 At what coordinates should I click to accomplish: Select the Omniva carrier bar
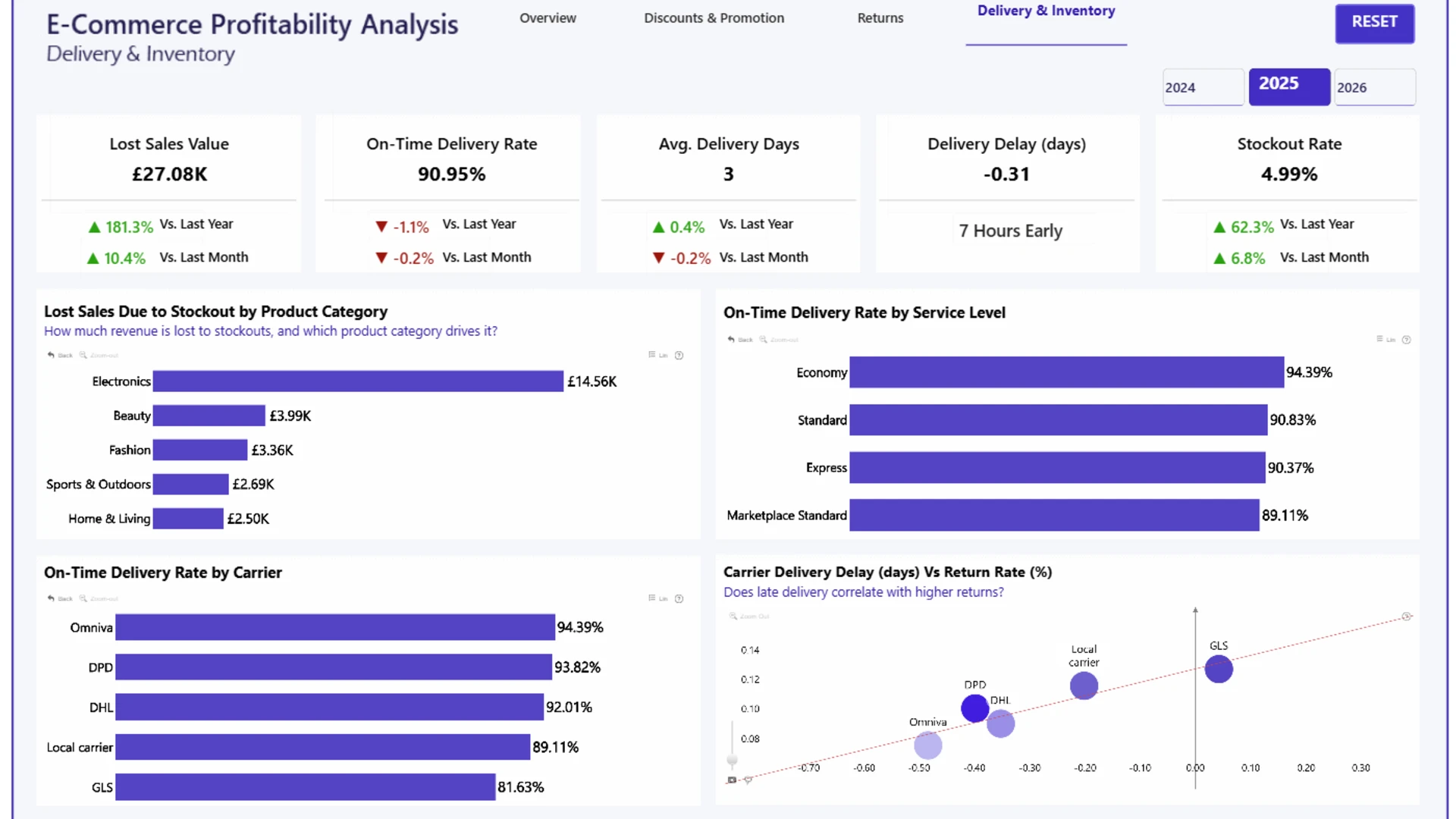click(335, 627)
